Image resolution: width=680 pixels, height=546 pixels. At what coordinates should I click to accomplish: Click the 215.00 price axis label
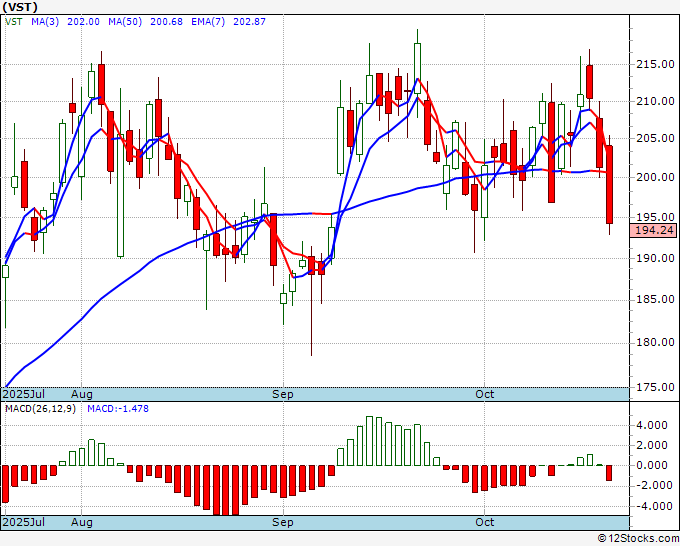coord(655,64)
